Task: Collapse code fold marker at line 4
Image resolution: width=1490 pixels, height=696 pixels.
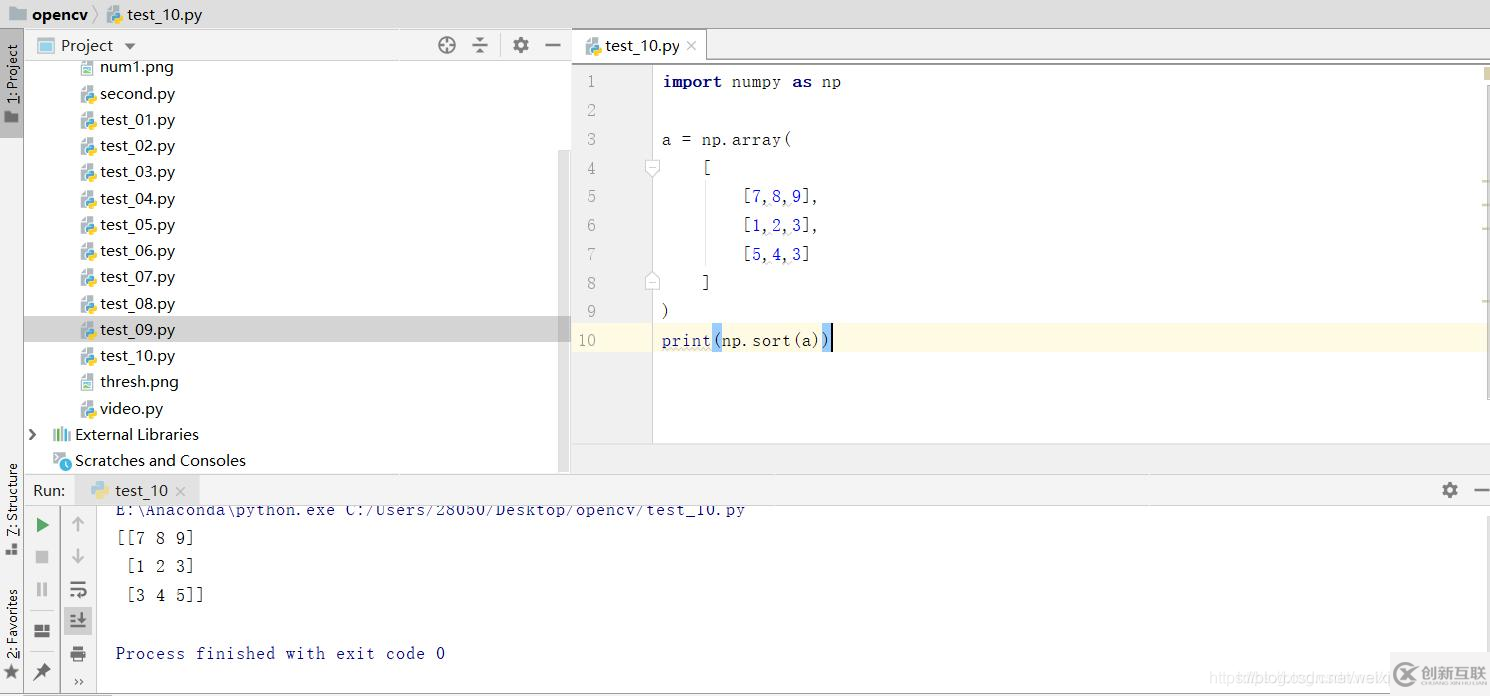Action: [x=652, y=168]
